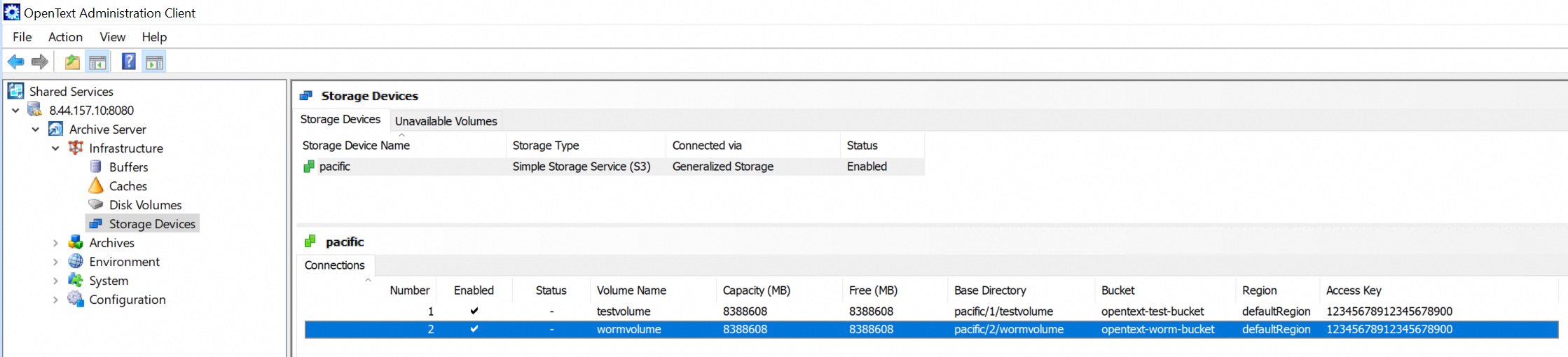Open the View menu
The image size is (1568, 357).
[x=112, y=37]
